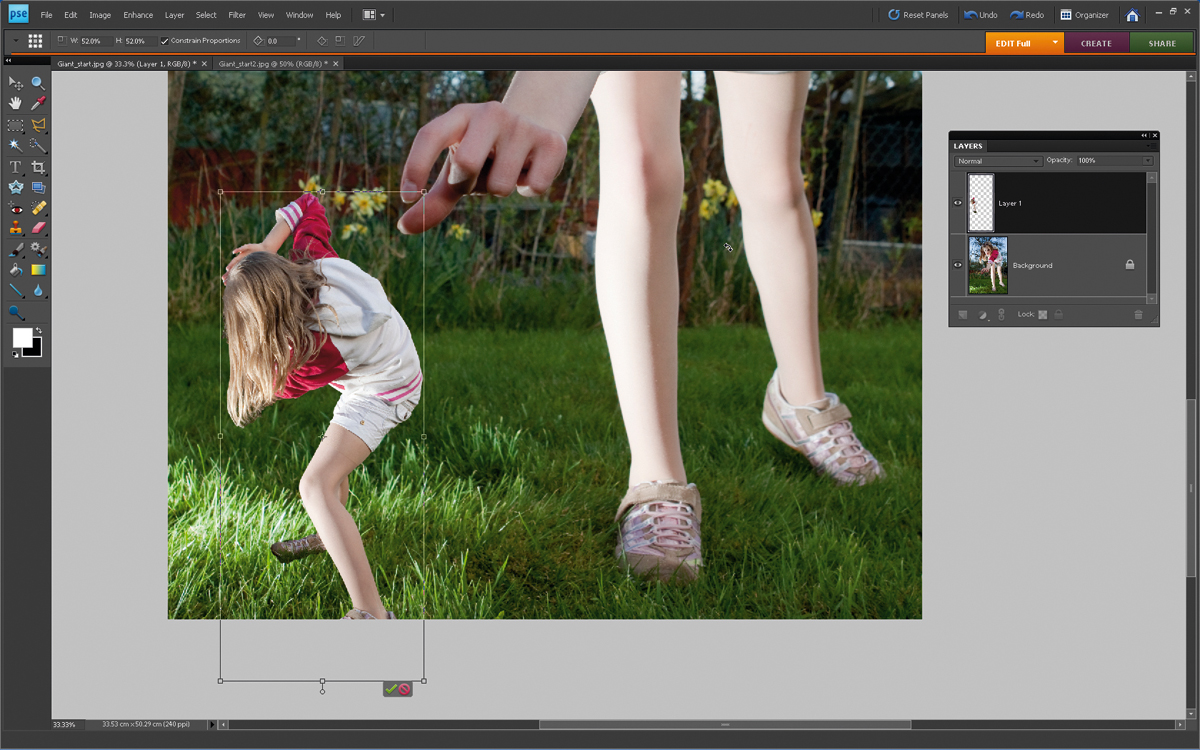The image size is (1200, 750).
Task: Select the Clone Stamp tool
Action: point(16,228)
